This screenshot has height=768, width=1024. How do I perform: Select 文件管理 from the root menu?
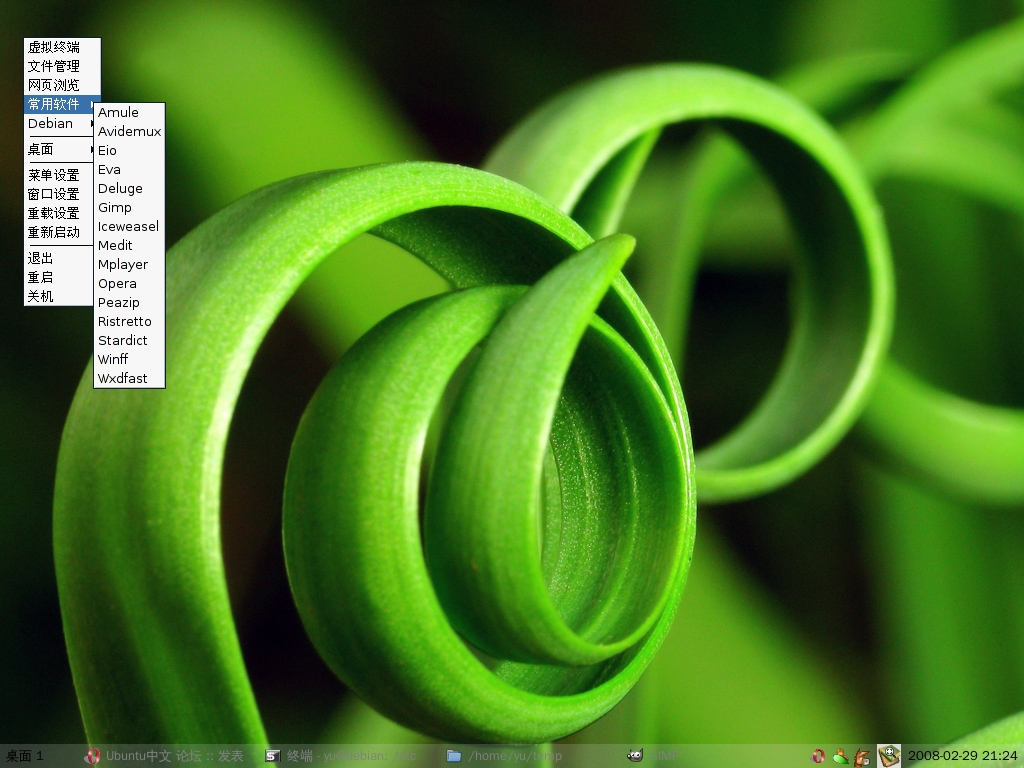(x=62, y=66)
